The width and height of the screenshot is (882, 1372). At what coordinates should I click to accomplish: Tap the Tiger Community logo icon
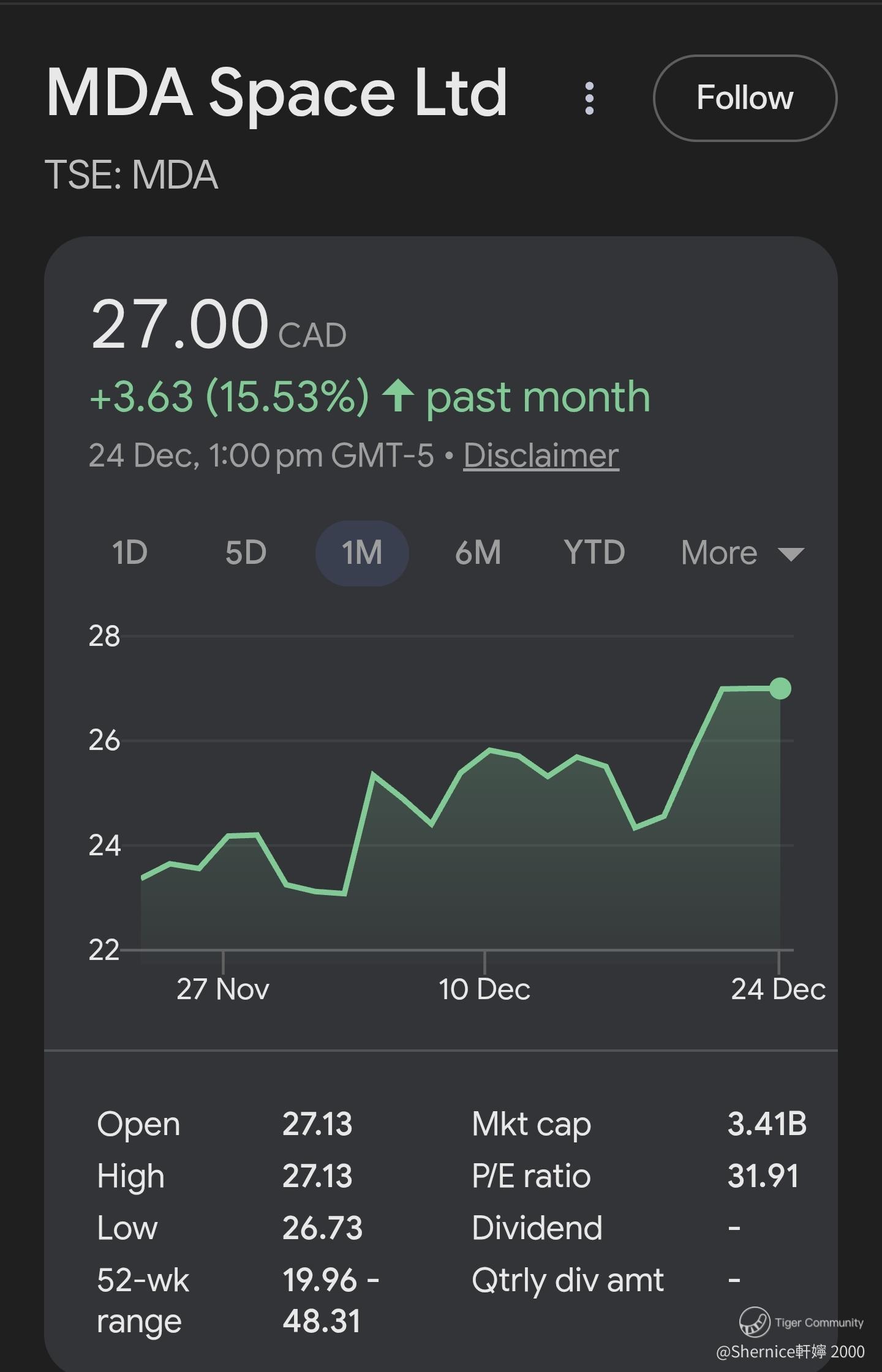(754, 1321)
